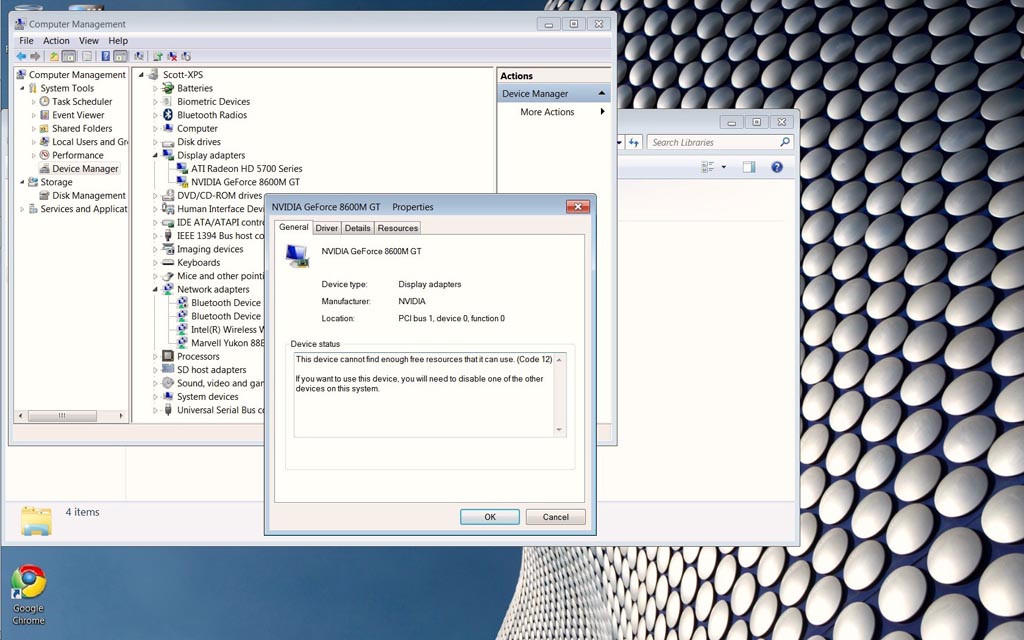Image resolution: width=1024 pixels, height=640 pixels.
Task: Open the Google Chrome desktop shortcut
Action: point(28,595)
